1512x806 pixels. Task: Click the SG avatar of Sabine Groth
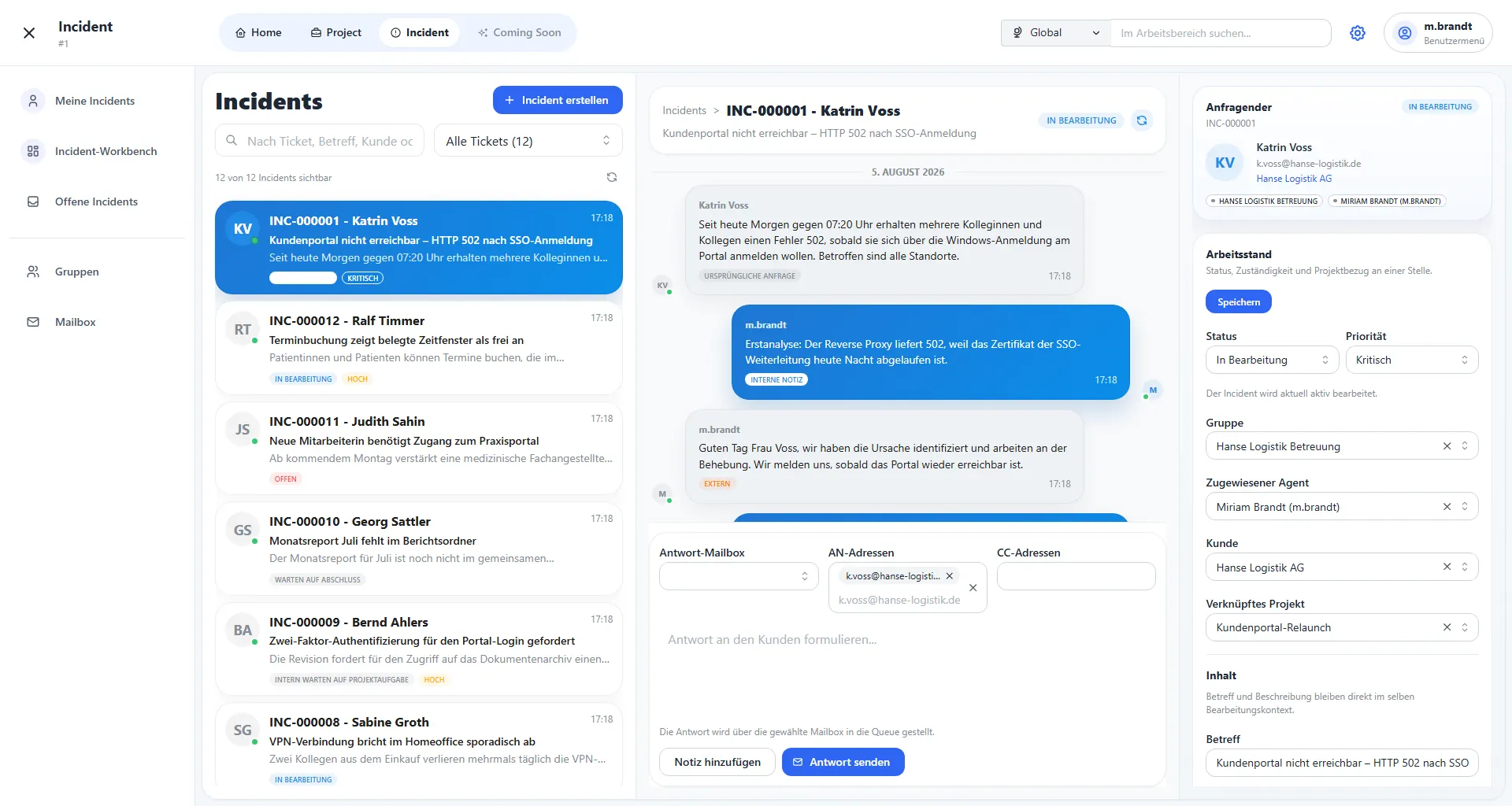click(x=243, y=730)
